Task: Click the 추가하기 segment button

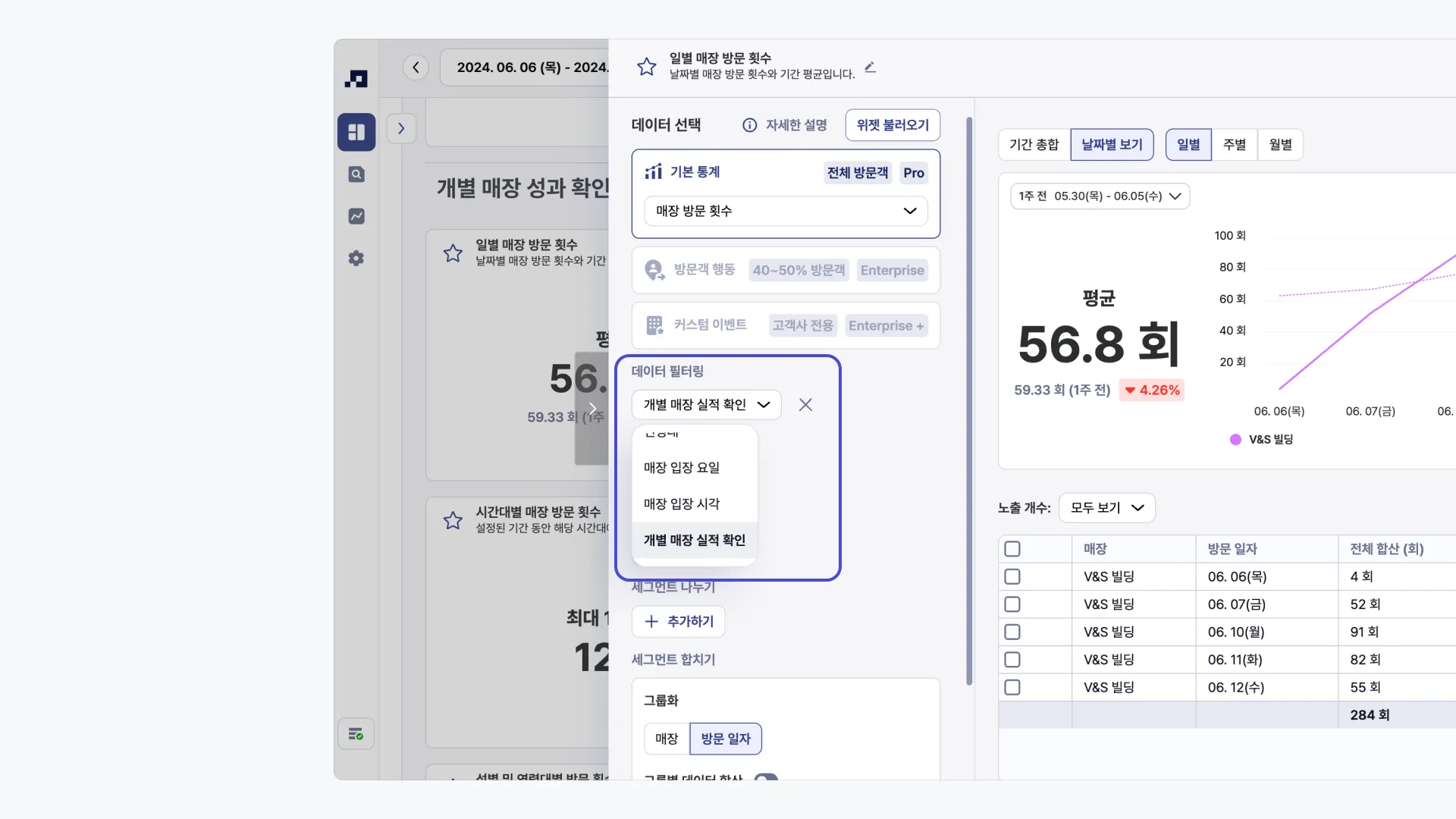Action: coord(679,622)
